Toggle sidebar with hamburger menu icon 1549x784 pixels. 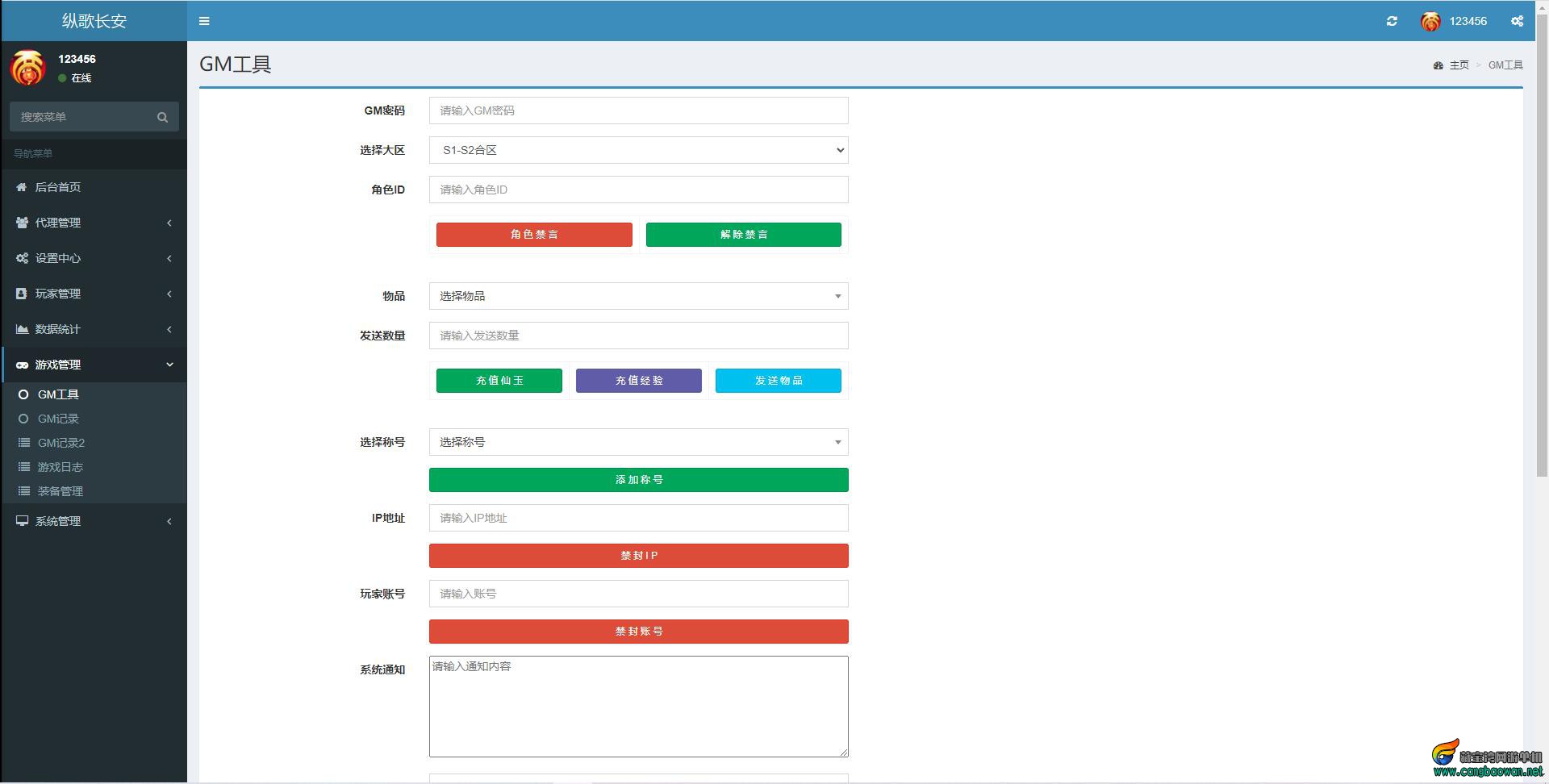pos(204,21)
